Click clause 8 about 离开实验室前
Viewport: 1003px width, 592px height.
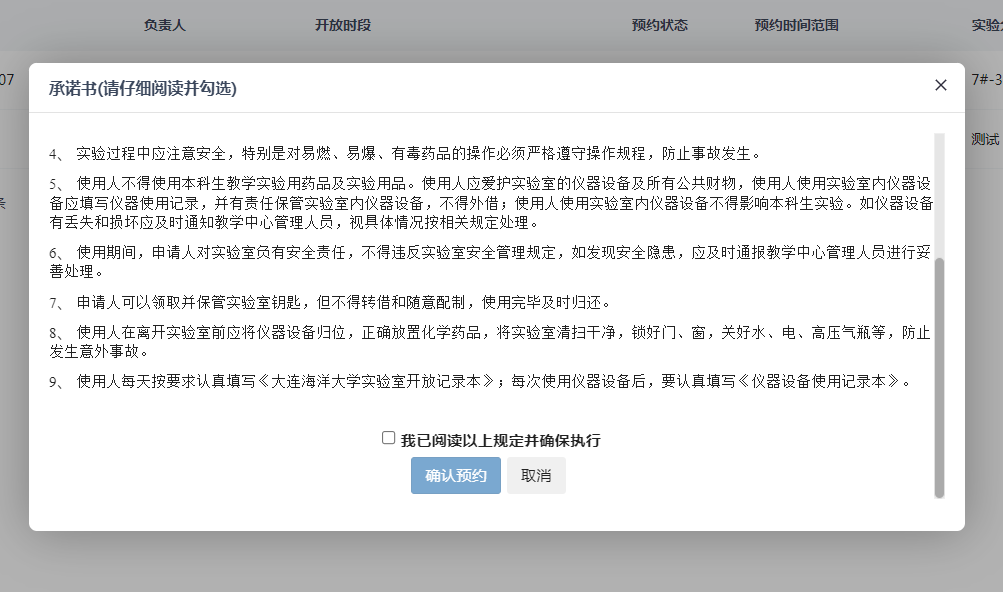tap(490, 341)
